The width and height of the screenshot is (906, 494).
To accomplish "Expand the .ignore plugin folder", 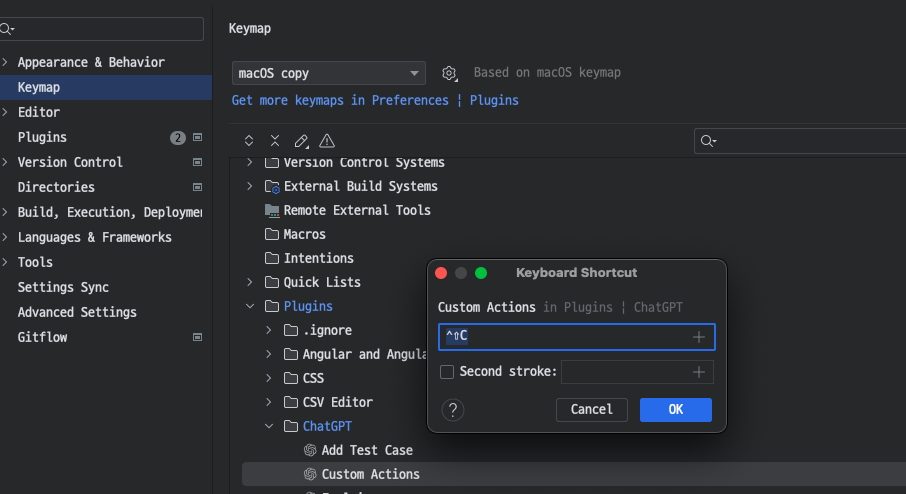I will (269, 330).
